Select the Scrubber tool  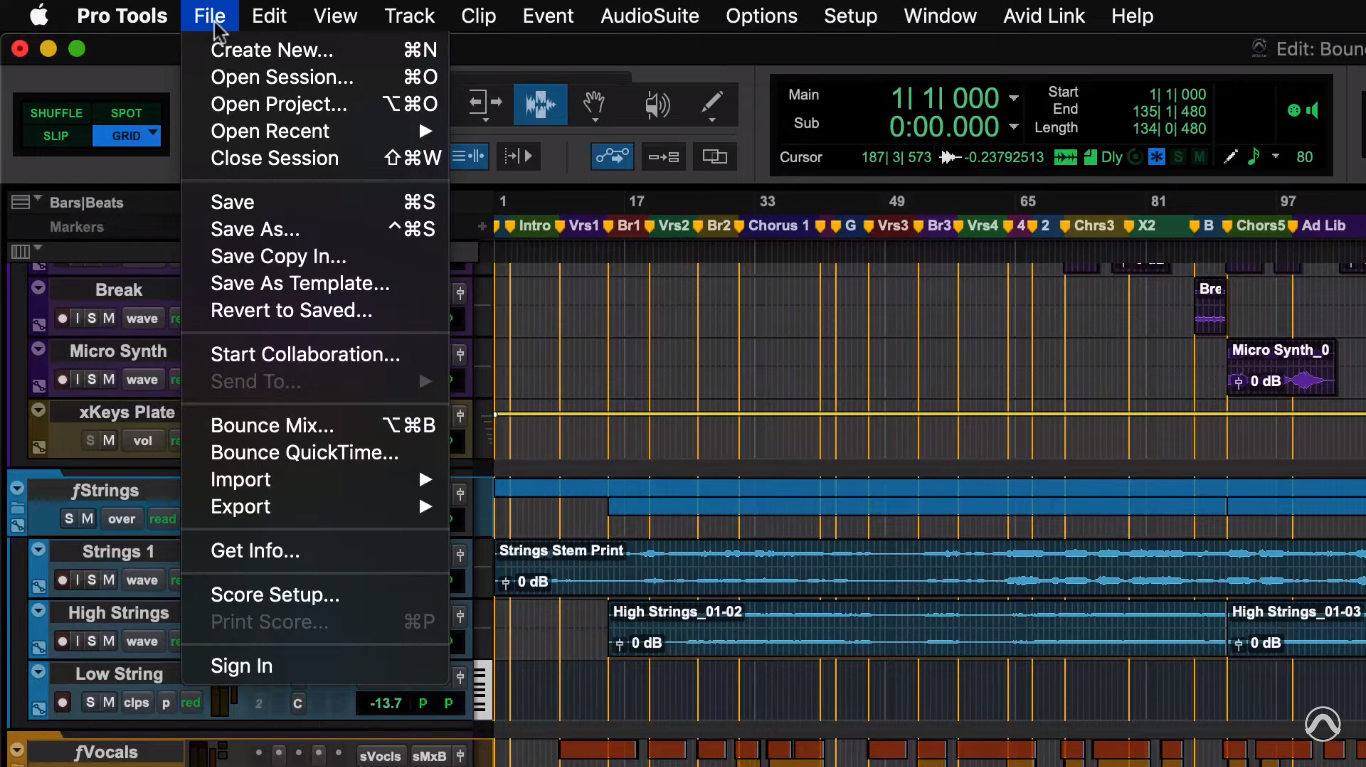[x=657, y=105]
